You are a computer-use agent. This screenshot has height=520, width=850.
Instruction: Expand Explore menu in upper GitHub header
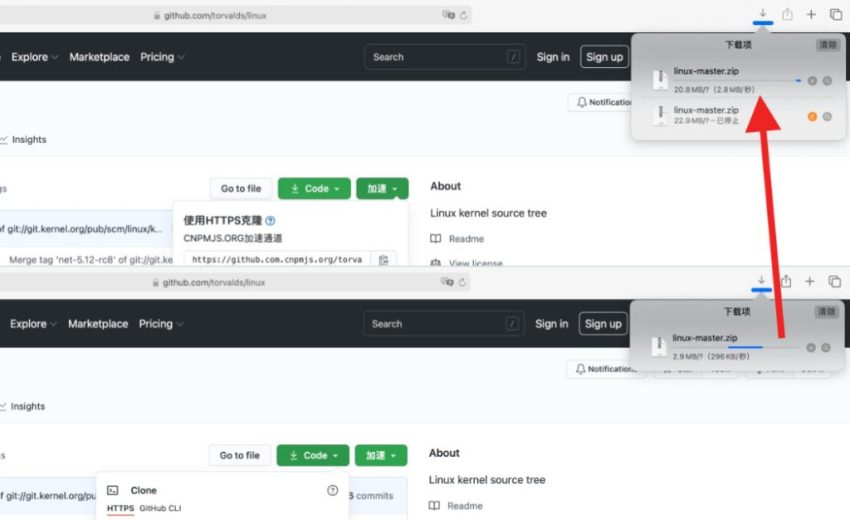tap(35, 57)
